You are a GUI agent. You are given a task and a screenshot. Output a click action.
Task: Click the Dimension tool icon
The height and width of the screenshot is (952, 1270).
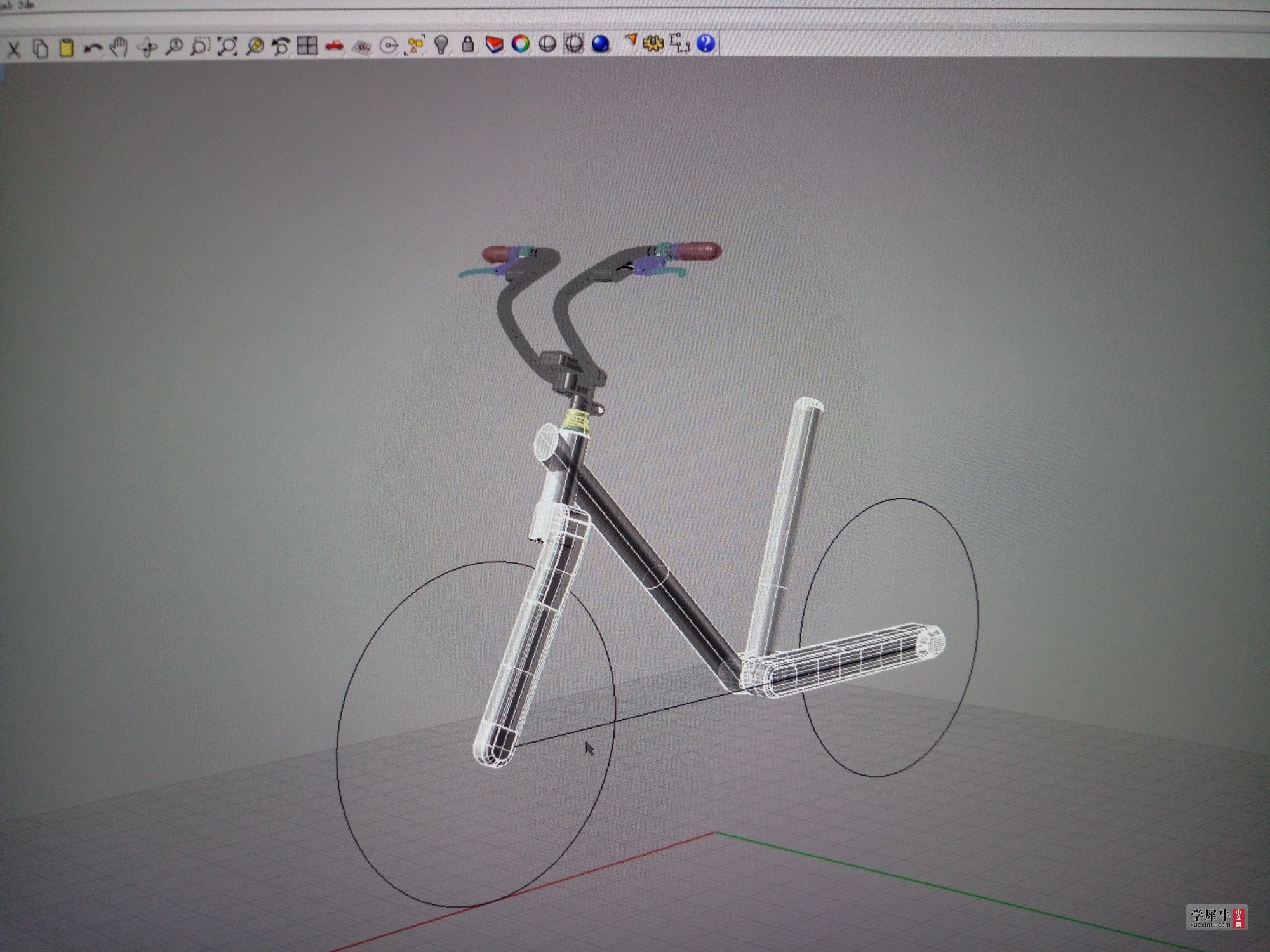pyautogui.click(x=679, y=43)
